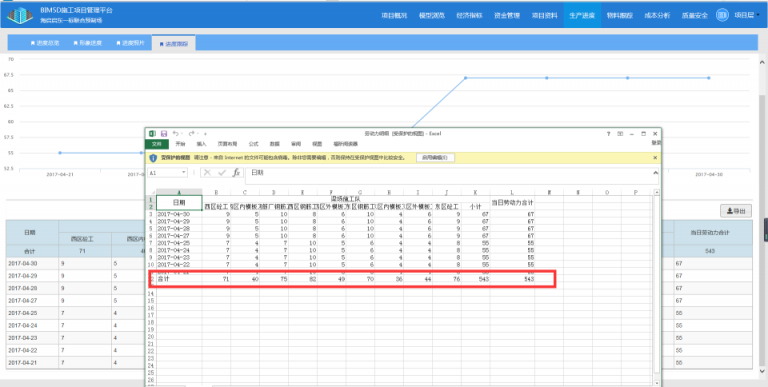
Task: Select the 生产进度 navigation menu
Action: click(582, 16)
